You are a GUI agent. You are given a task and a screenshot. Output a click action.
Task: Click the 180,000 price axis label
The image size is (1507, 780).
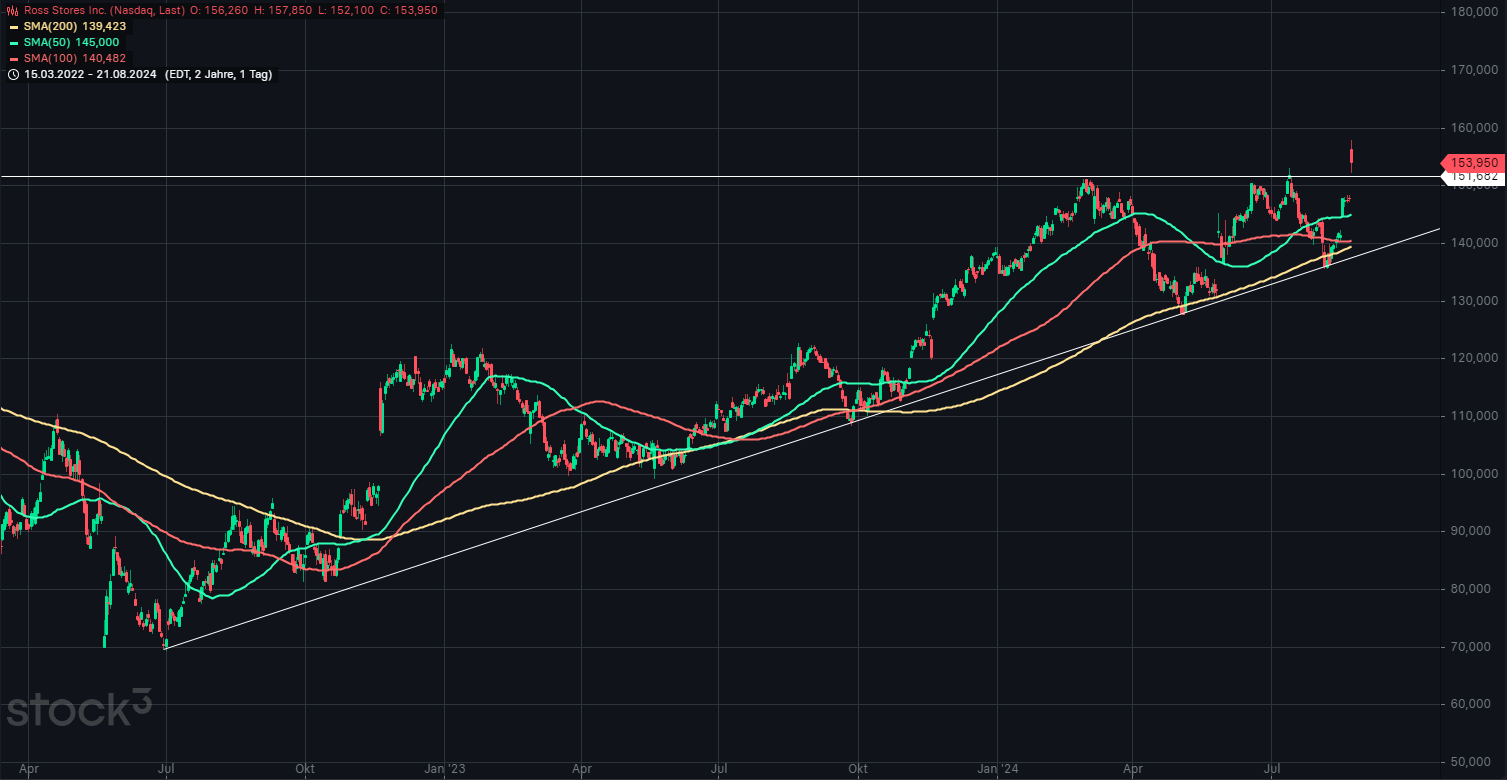pos(1476,12)
